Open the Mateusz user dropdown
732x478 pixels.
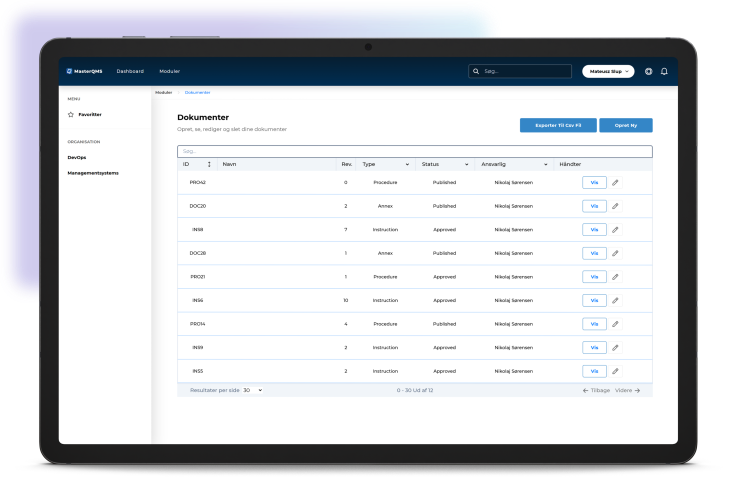click(x=608, y=71)
